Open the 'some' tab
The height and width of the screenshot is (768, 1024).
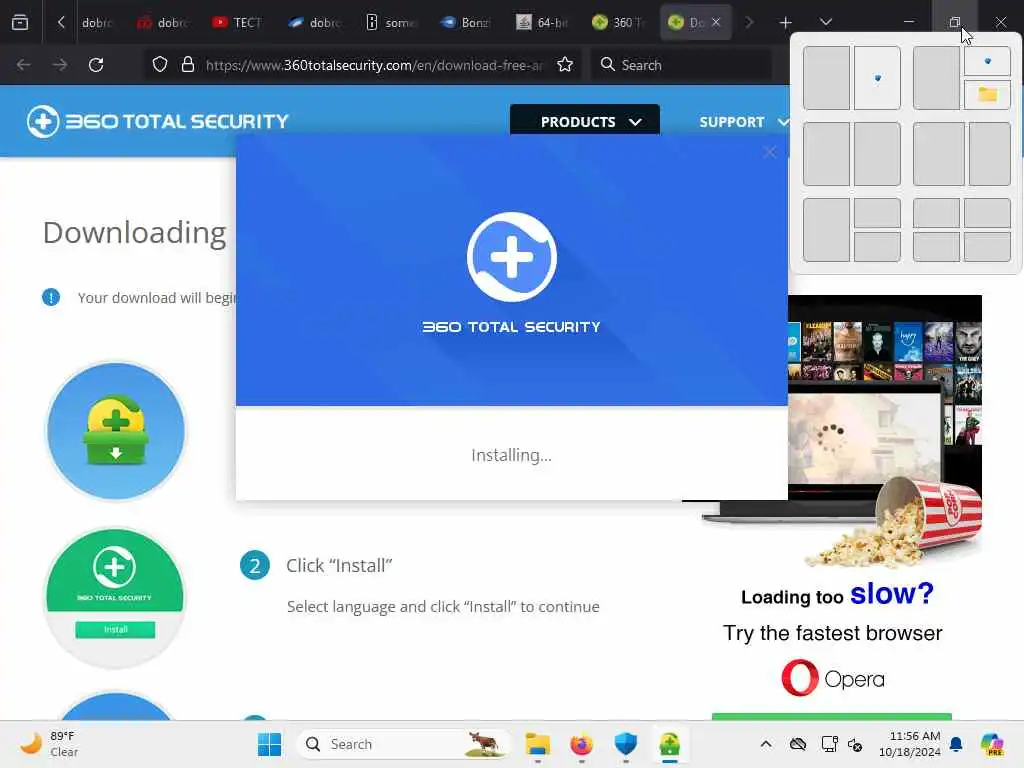pyautogui.click(x=390, y=22)
